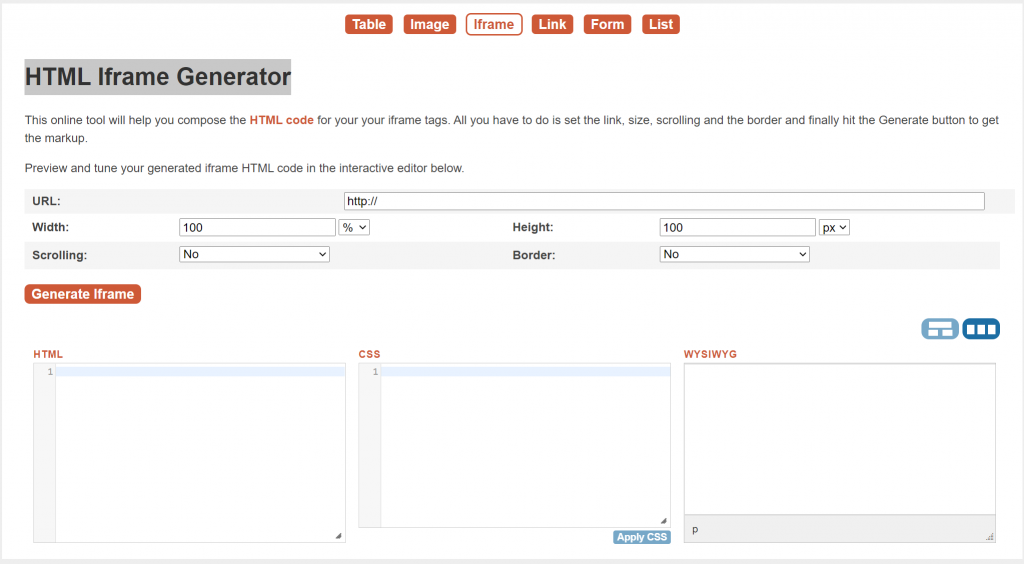Click inside the WYSIWYG preview area
The height and width of the screenshot is (564, 1024).
(x=839, y=438)
